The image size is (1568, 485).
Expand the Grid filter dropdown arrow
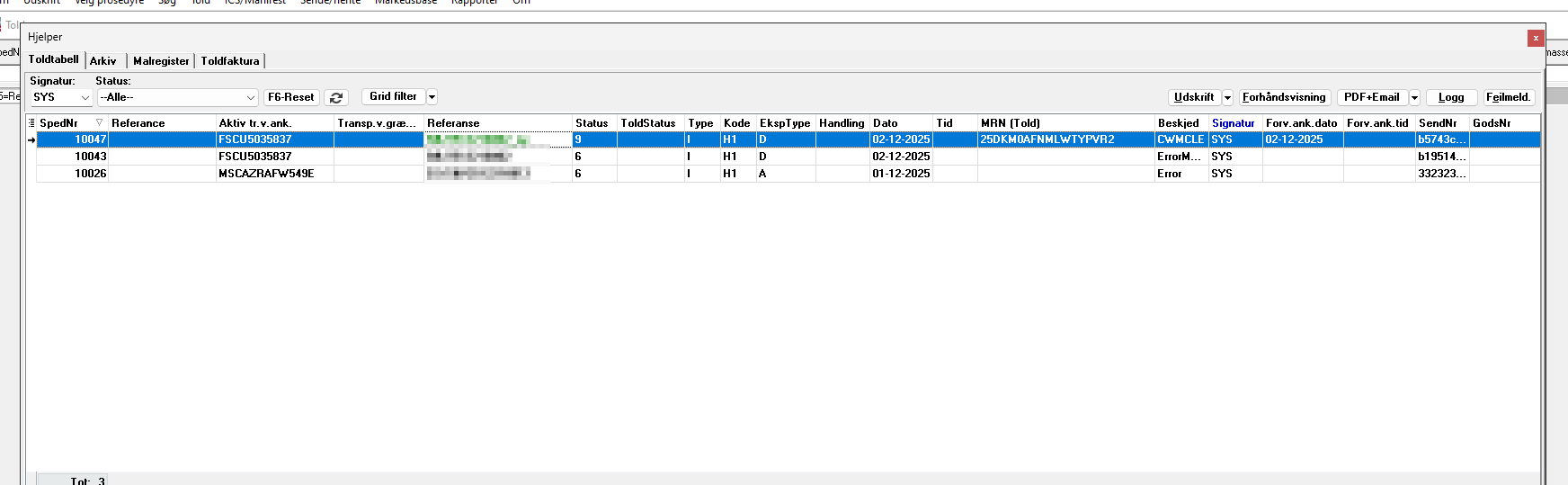click(432, 97)
